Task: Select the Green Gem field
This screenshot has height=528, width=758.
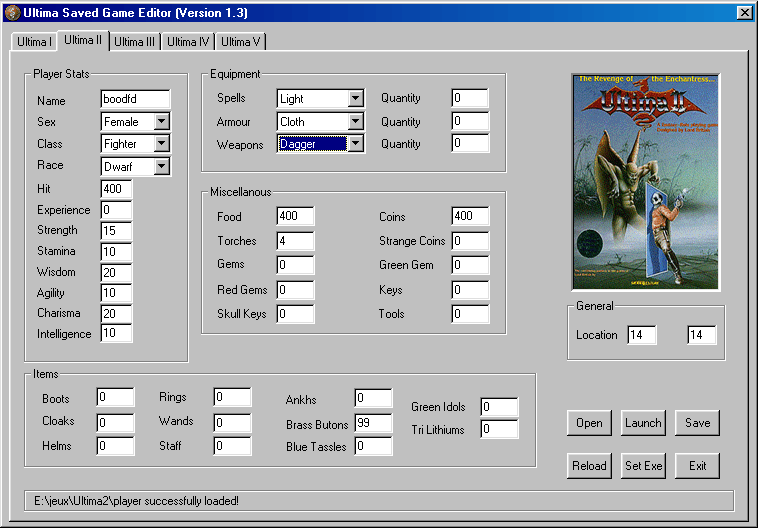Action: pyautogui.click(x=470, y=264)
